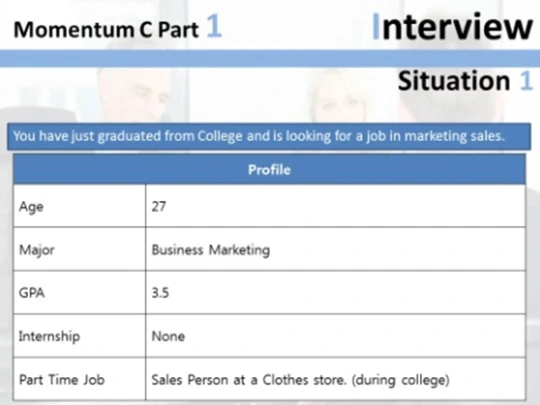Click the Profile table header
Image resolution: width=540 pixels, height=405 pixels.
pos(269,169)
